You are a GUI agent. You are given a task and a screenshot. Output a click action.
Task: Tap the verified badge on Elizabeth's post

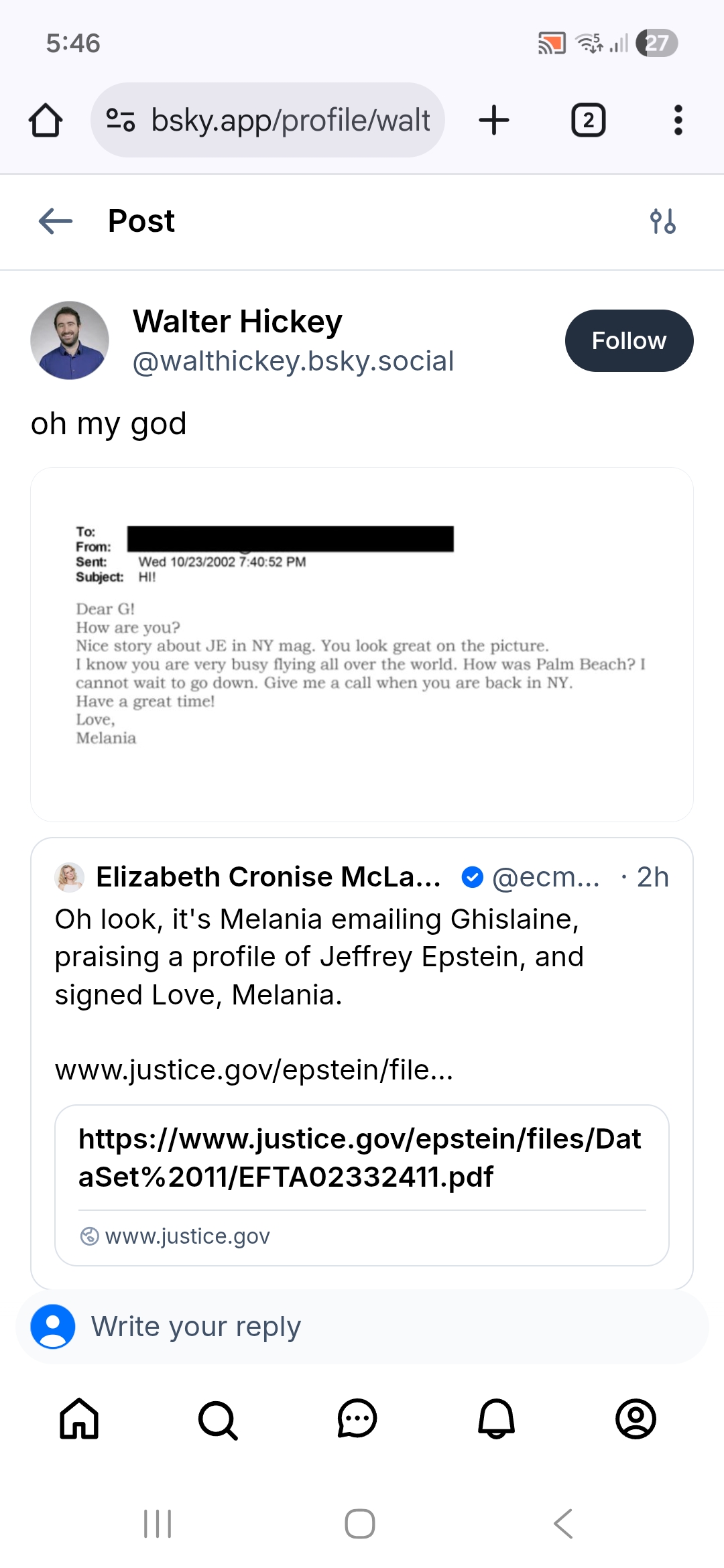click(x=472, y=876)
